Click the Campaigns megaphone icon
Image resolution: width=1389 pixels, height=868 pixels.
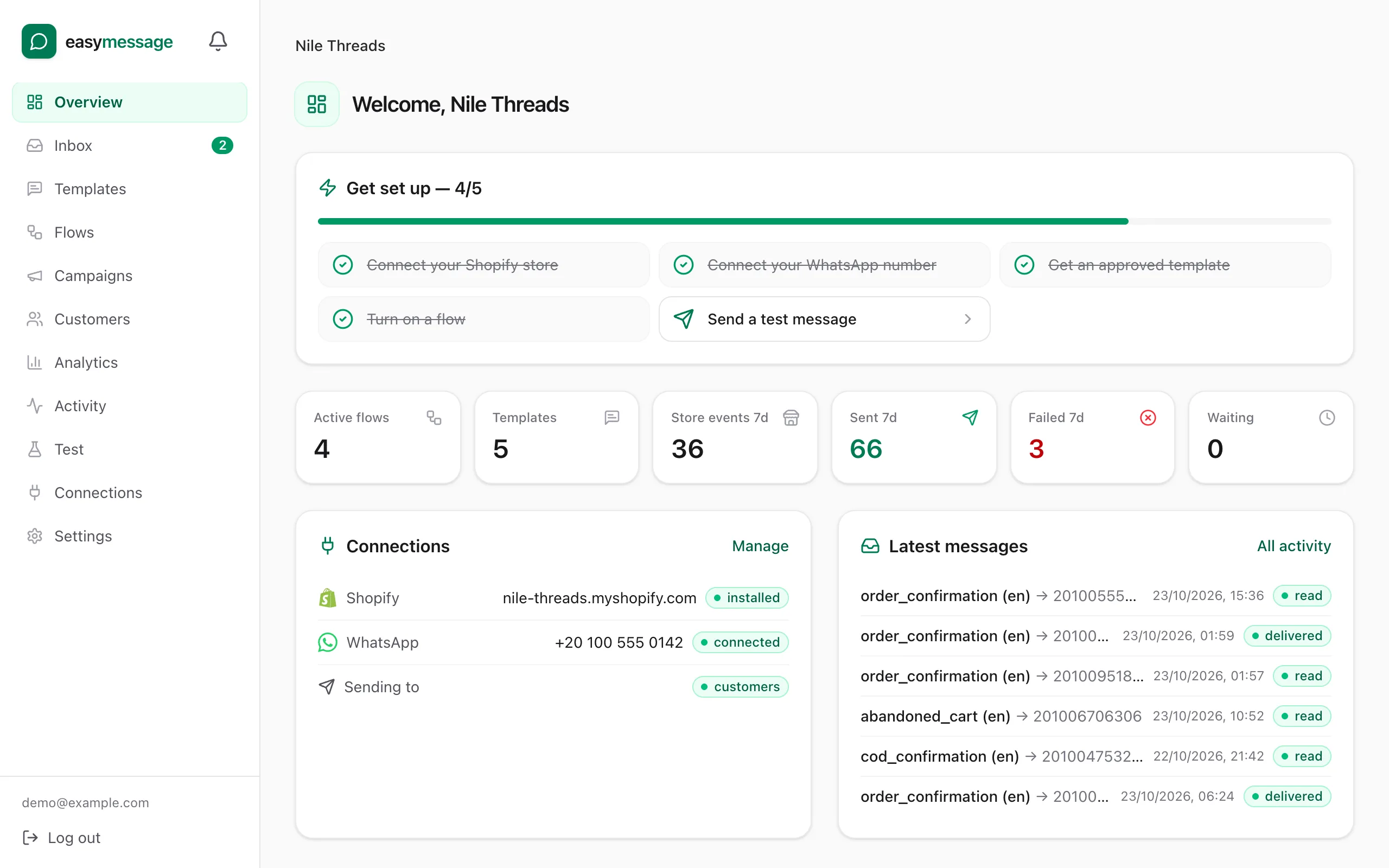34,276
